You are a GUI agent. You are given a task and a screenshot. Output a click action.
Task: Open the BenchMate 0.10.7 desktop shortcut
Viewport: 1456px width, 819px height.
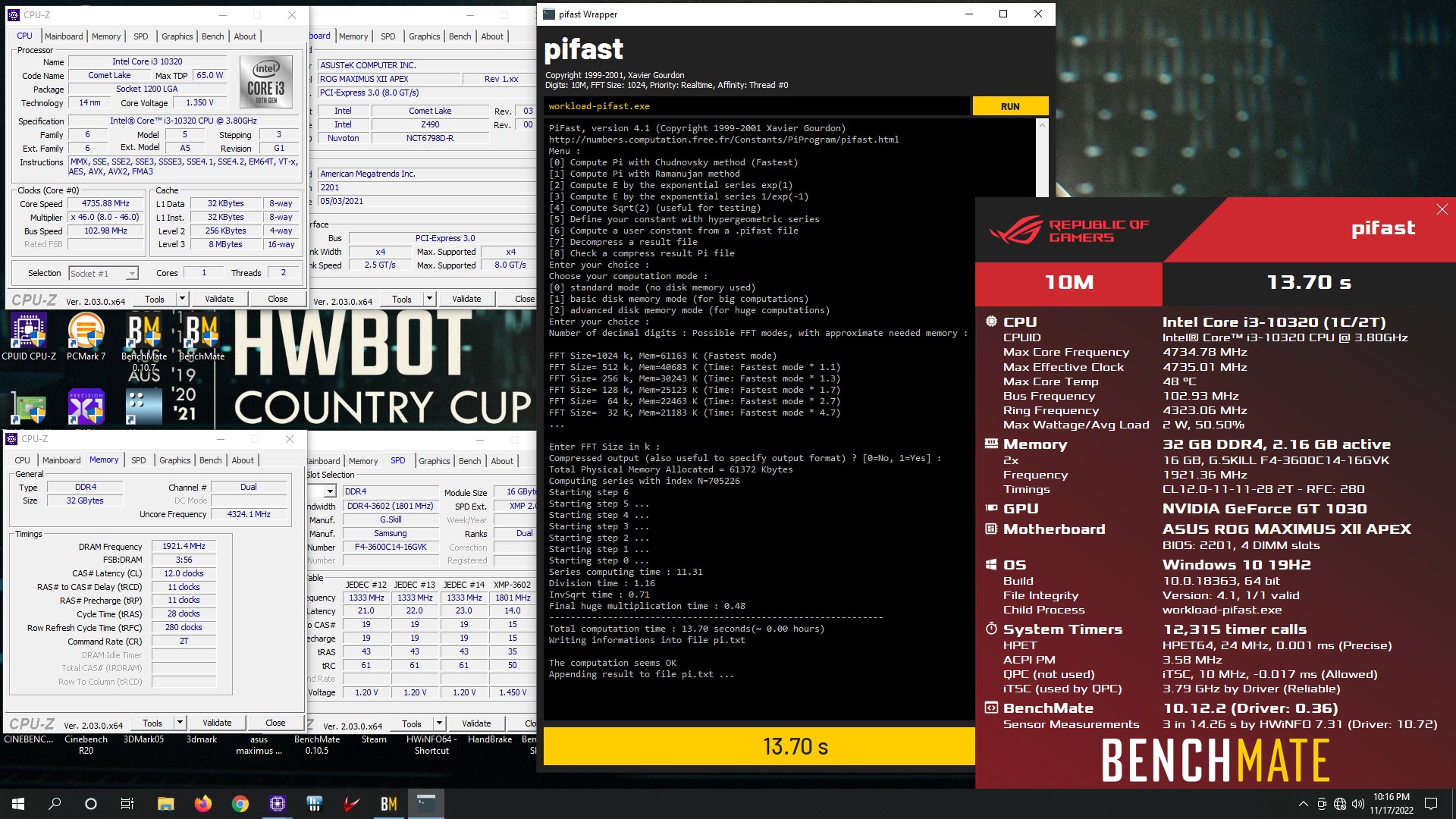click(144, 341)
